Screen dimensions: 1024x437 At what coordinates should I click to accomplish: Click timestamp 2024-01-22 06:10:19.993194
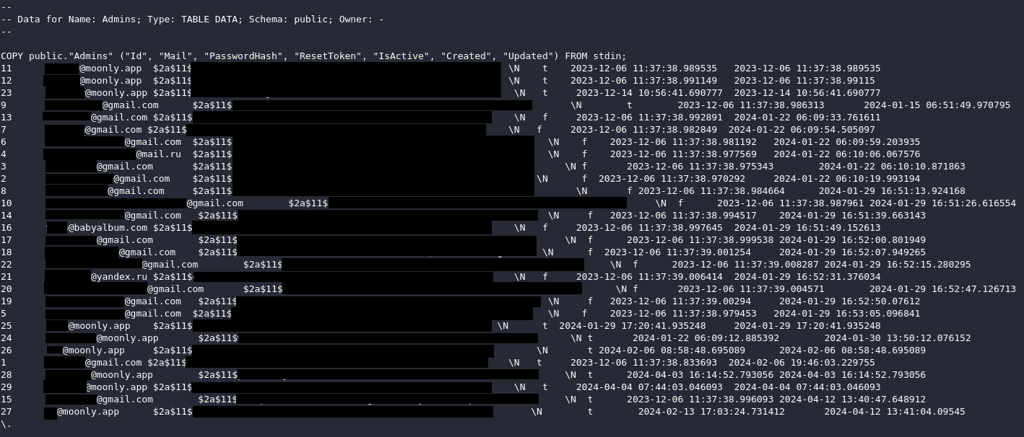point(846,179)
